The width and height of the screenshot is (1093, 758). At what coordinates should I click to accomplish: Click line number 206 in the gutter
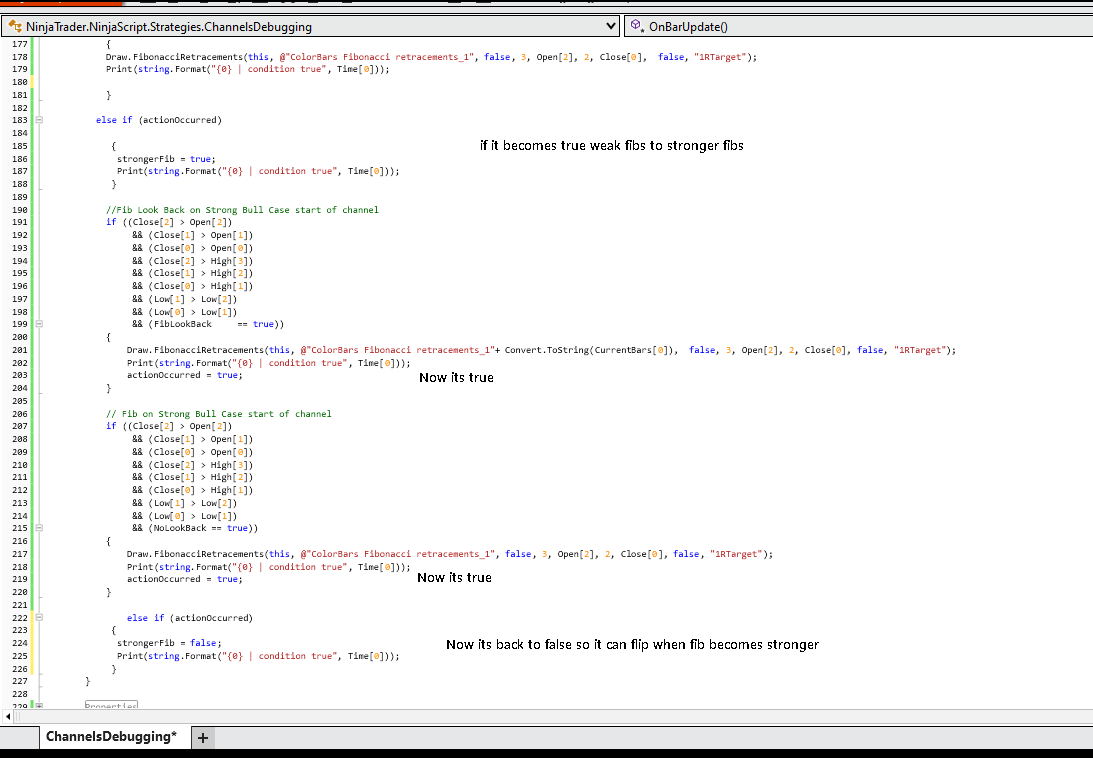[x=20, y=414]
